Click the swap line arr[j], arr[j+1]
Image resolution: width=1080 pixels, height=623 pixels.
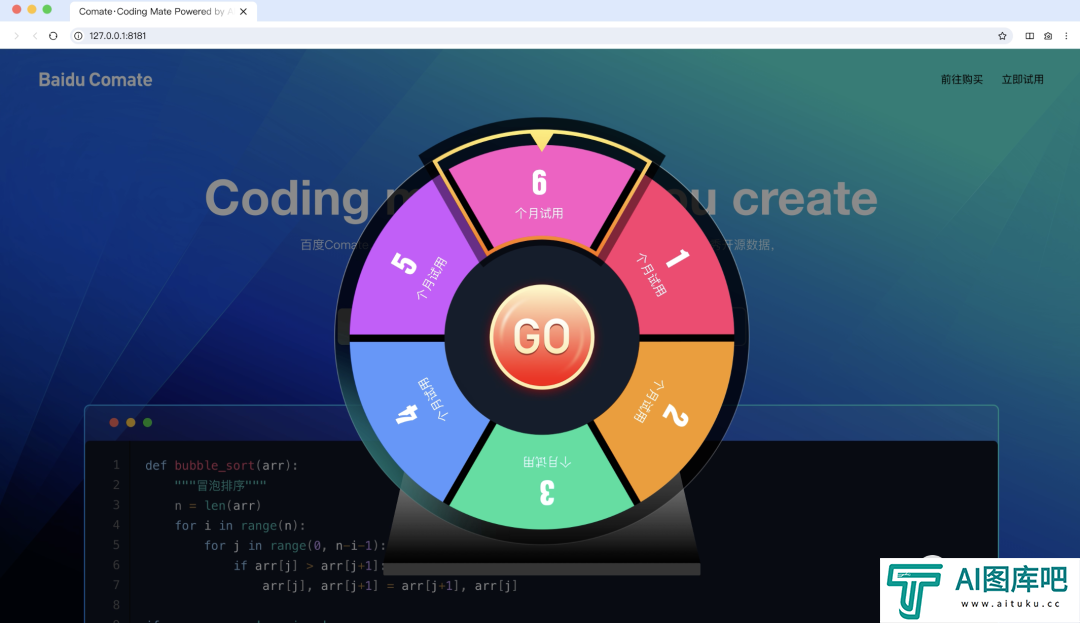click(x=389, y=585)
